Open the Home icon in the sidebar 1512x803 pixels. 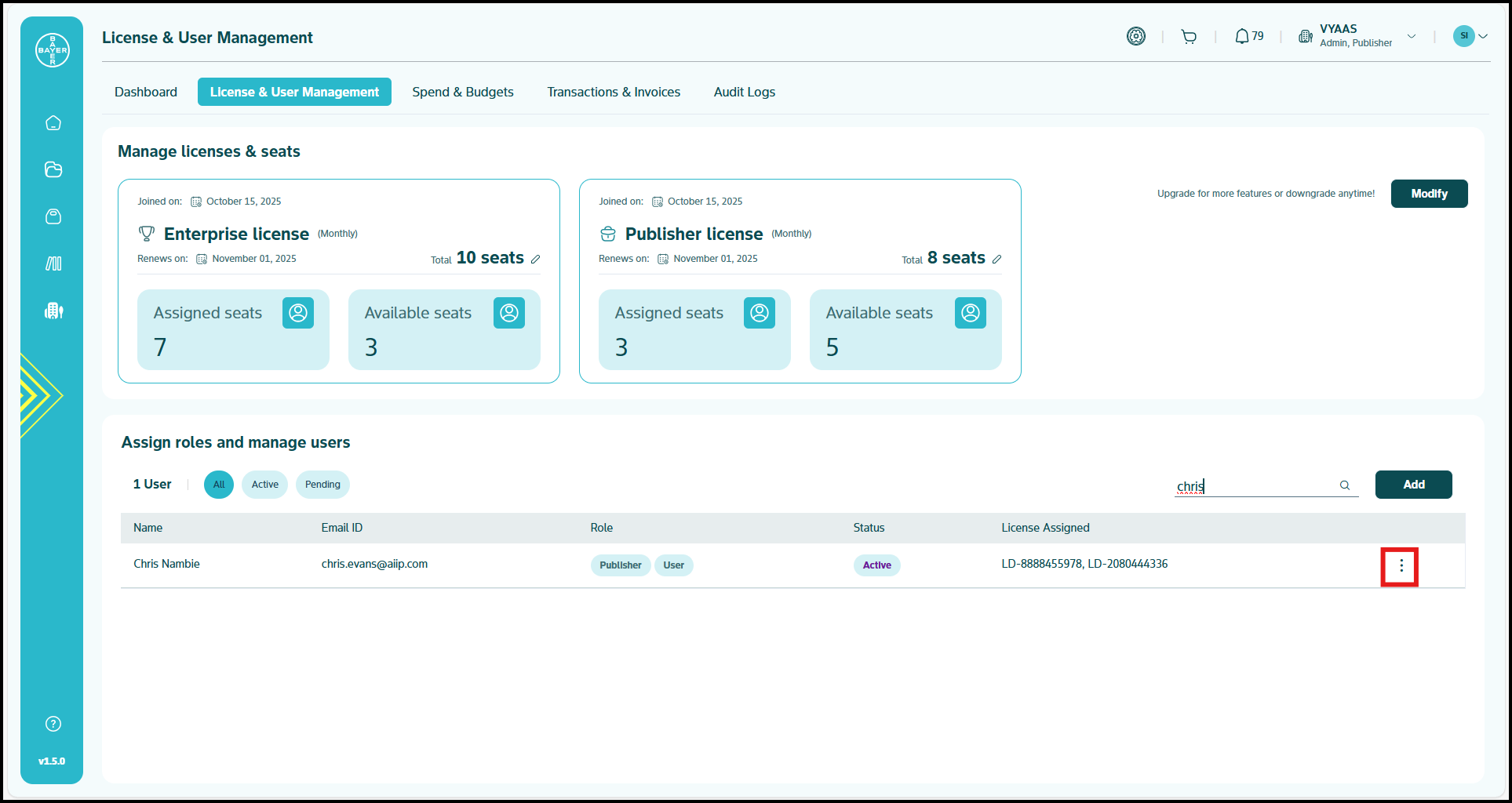click(x=53, y=123)
